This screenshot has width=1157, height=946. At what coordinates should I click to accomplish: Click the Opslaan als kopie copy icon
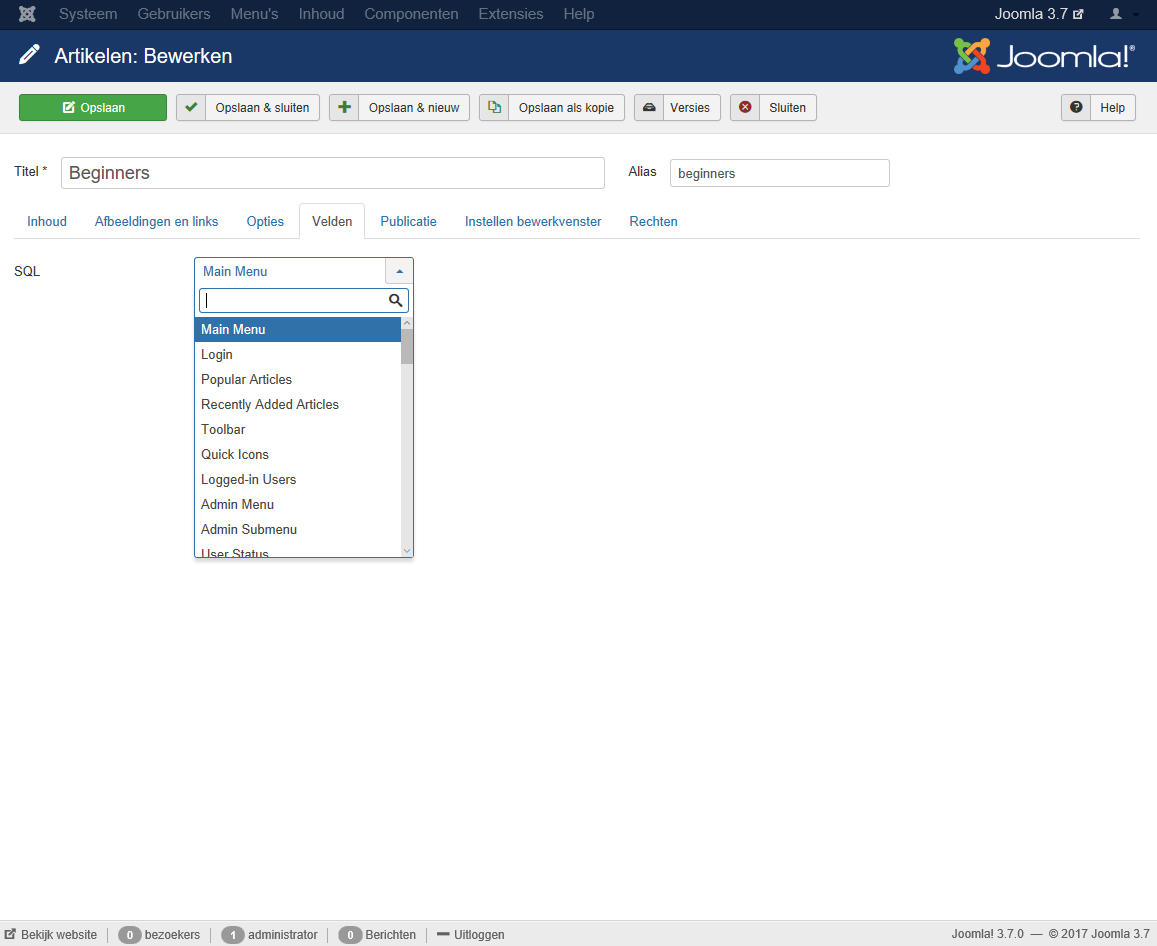(x=494, y=108)
